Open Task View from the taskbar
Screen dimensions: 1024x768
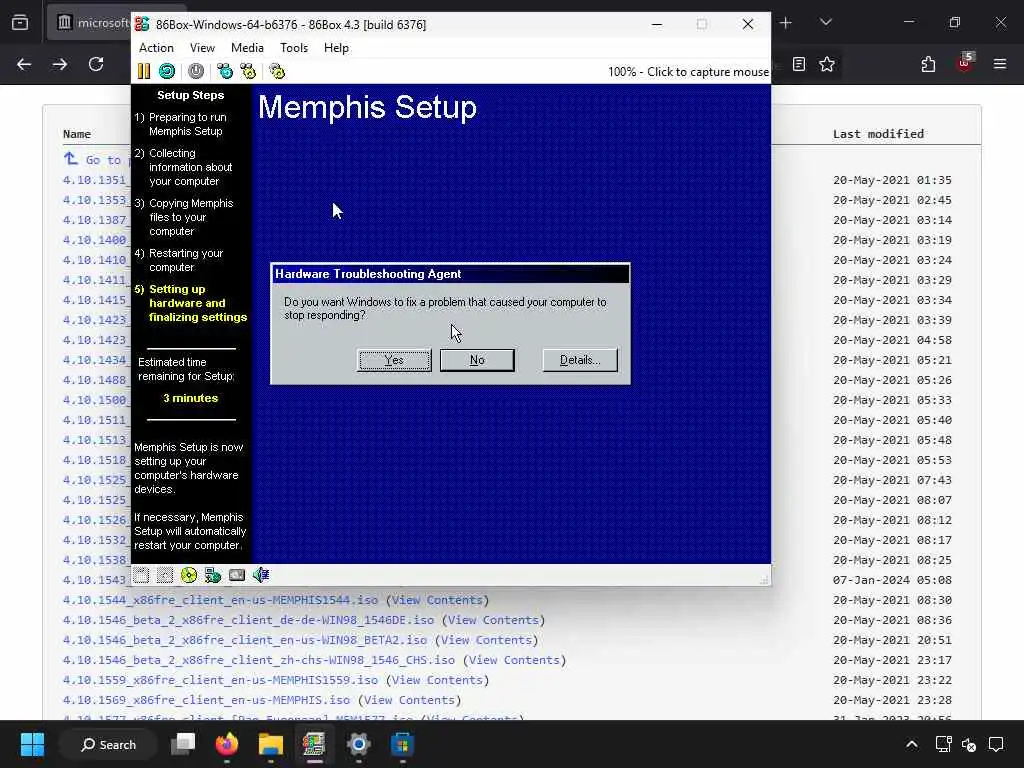(x=183, y=744)
